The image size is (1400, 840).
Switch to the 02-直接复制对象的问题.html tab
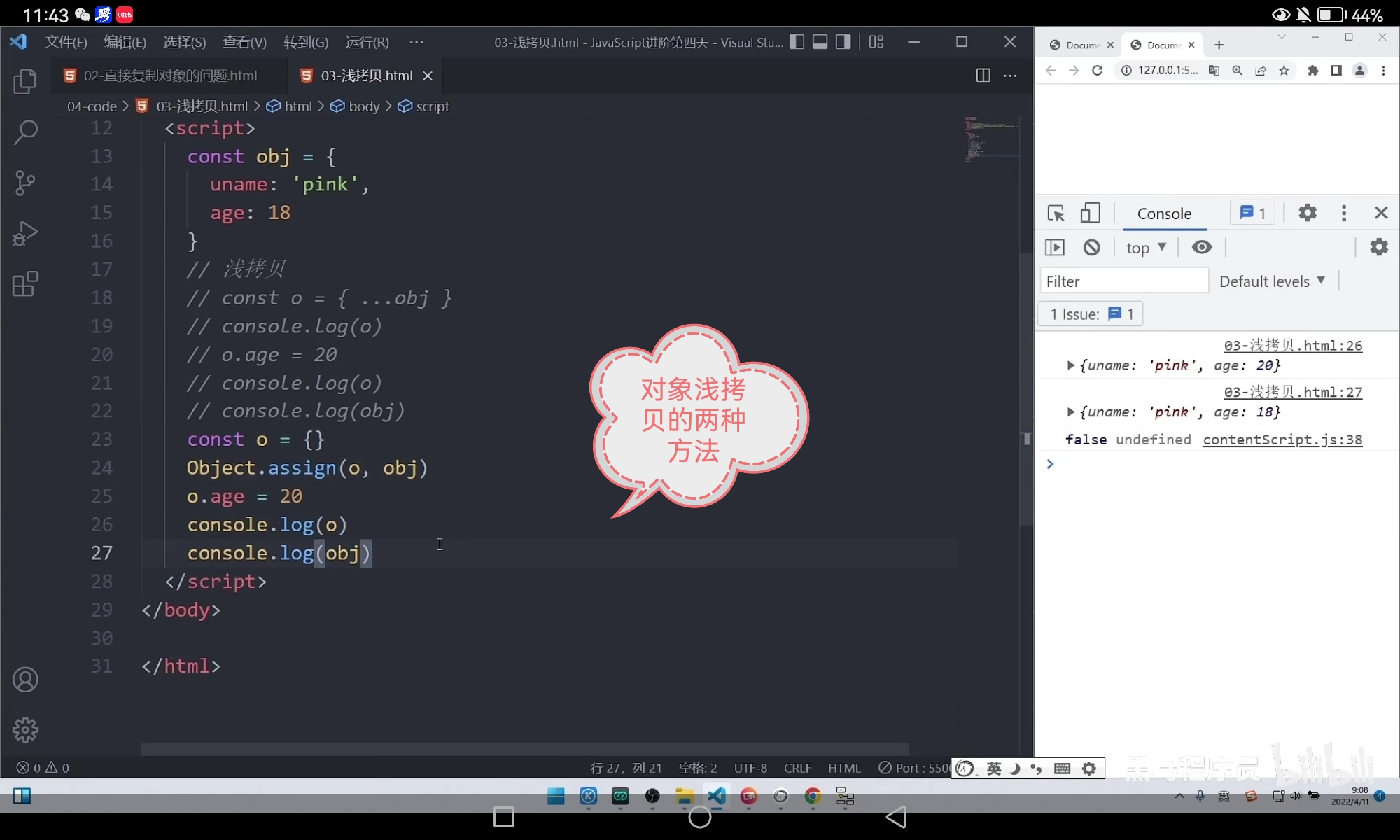click(x=169, y=76)
